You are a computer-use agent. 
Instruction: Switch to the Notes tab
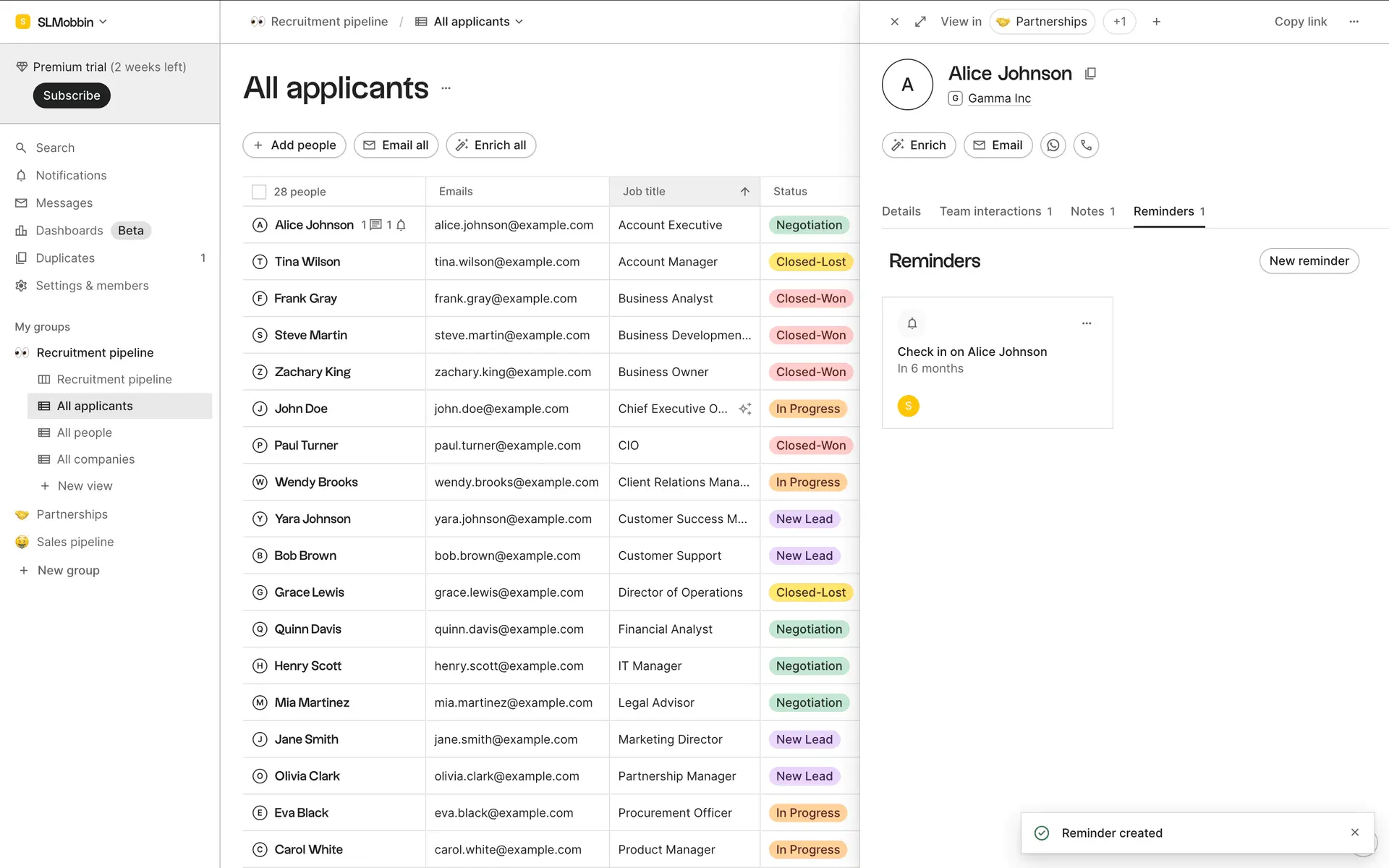point(1092,211)
